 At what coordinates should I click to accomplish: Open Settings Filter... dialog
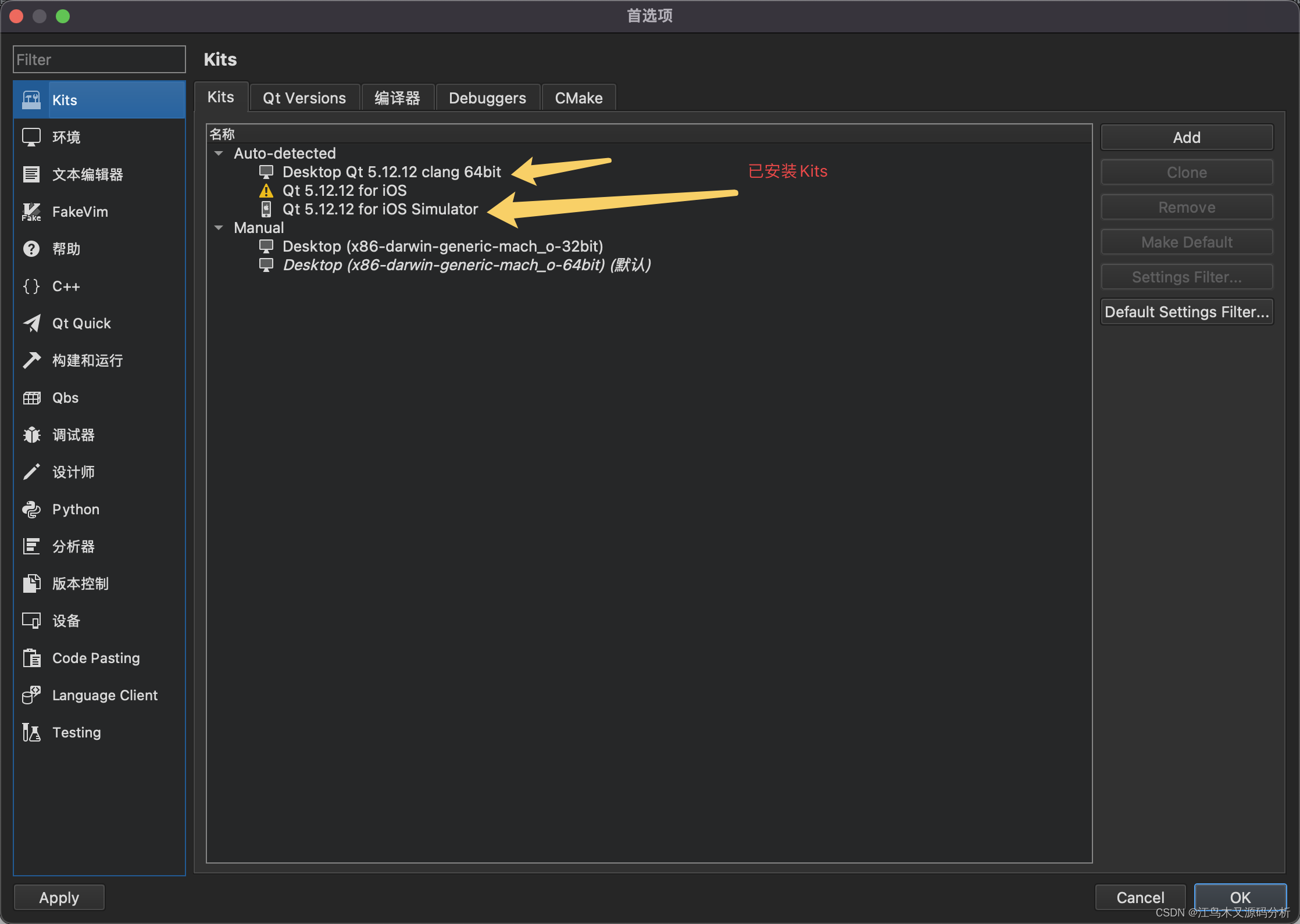(1187, 277)
